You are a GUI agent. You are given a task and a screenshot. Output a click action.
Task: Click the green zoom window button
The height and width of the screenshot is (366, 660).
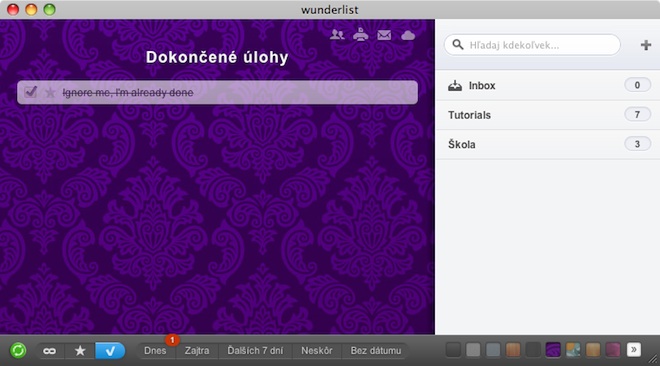click(50, 9)
